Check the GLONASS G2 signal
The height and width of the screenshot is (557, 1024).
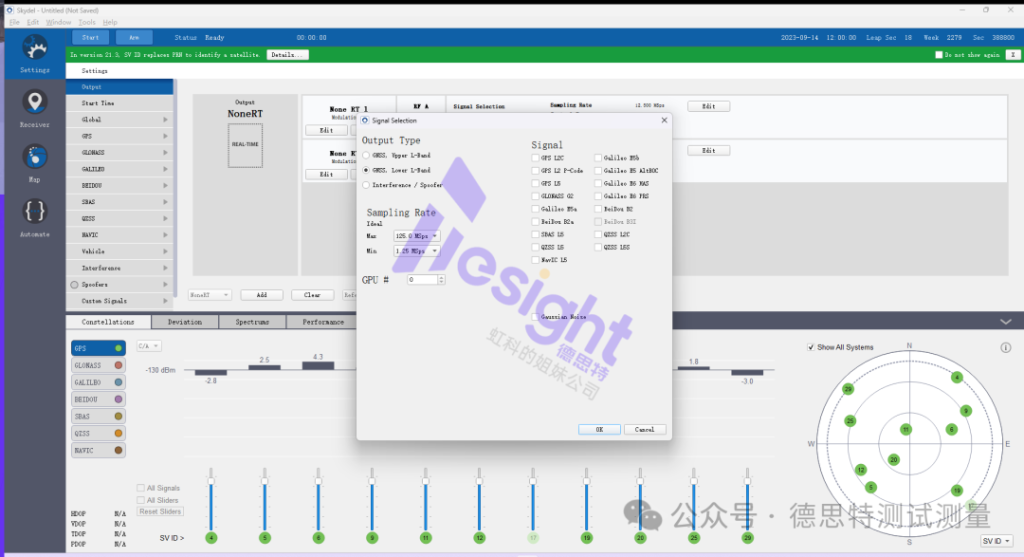click(536, 196)
